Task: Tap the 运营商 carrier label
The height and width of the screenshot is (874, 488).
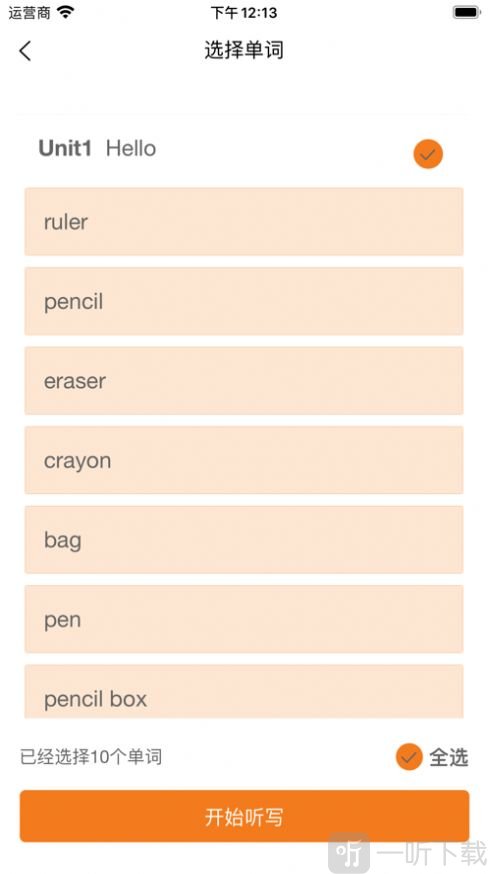Action: 30,13
